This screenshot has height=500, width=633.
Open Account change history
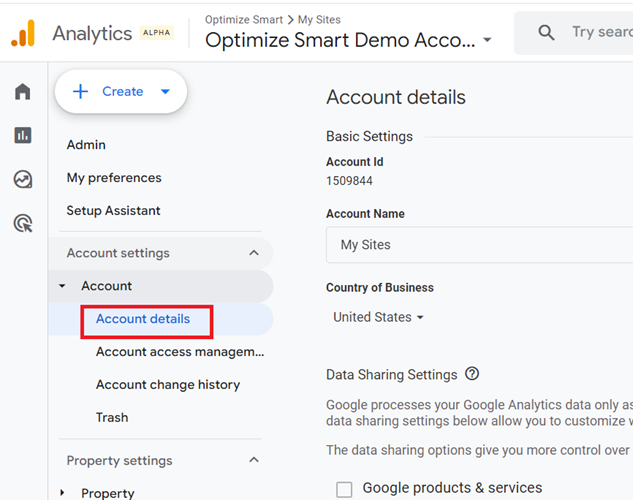[x=168, y=385]
